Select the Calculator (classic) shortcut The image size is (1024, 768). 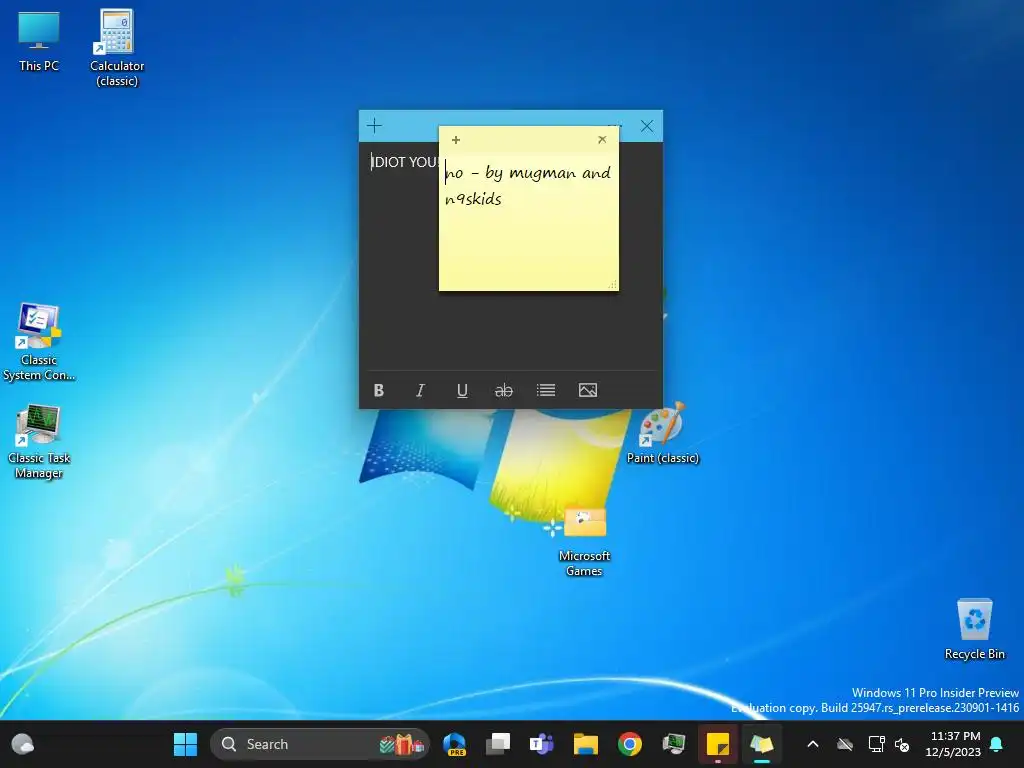[x=117, y=47]
